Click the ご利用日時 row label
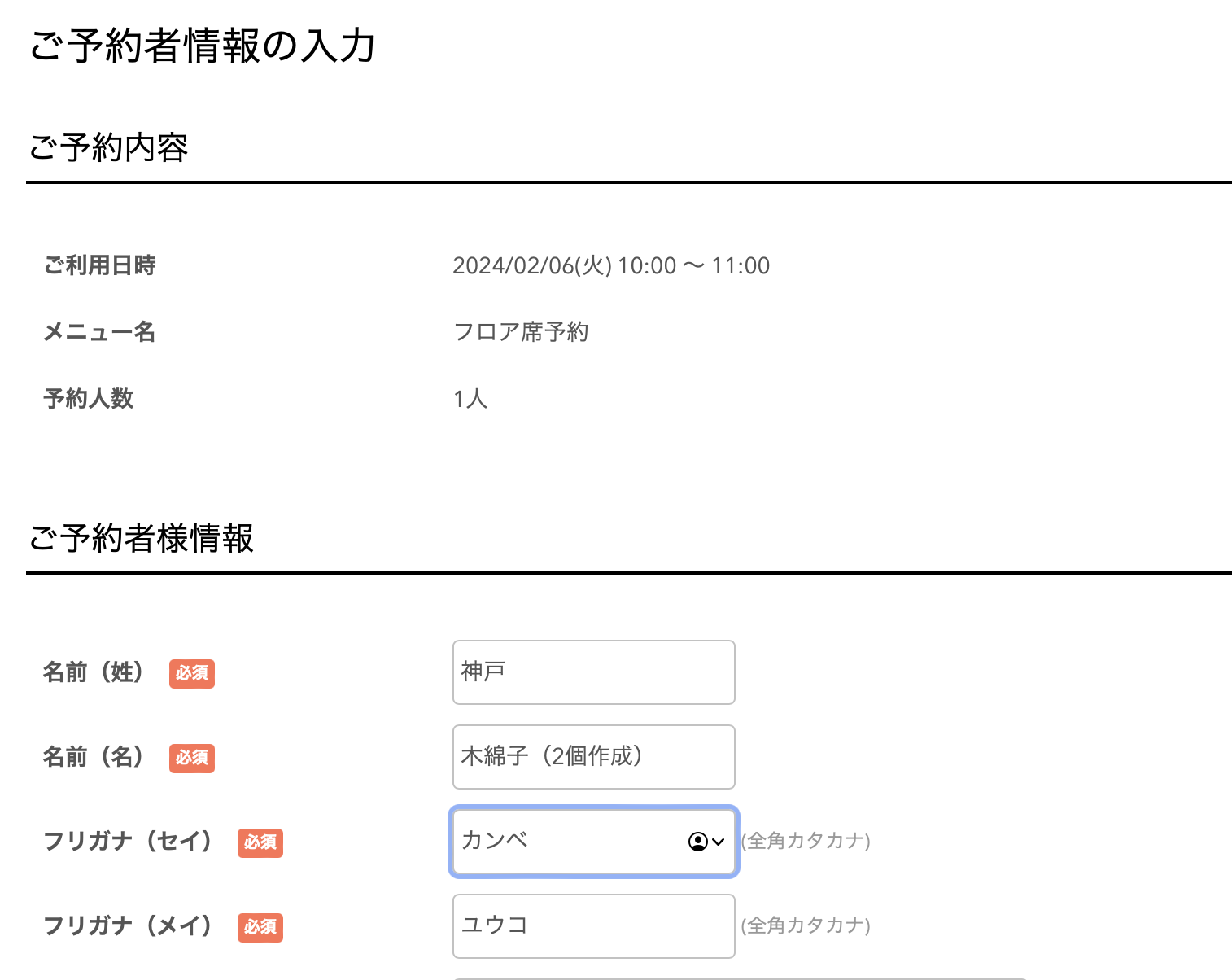Viewport: 1232px width, 980px height. (x=99, y=265)
